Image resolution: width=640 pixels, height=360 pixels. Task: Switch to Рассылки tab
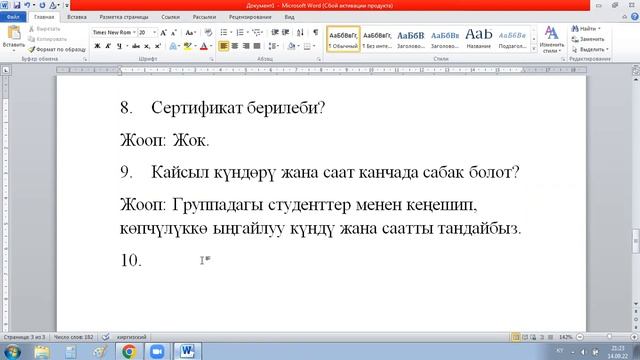click(x=204, y=17)
